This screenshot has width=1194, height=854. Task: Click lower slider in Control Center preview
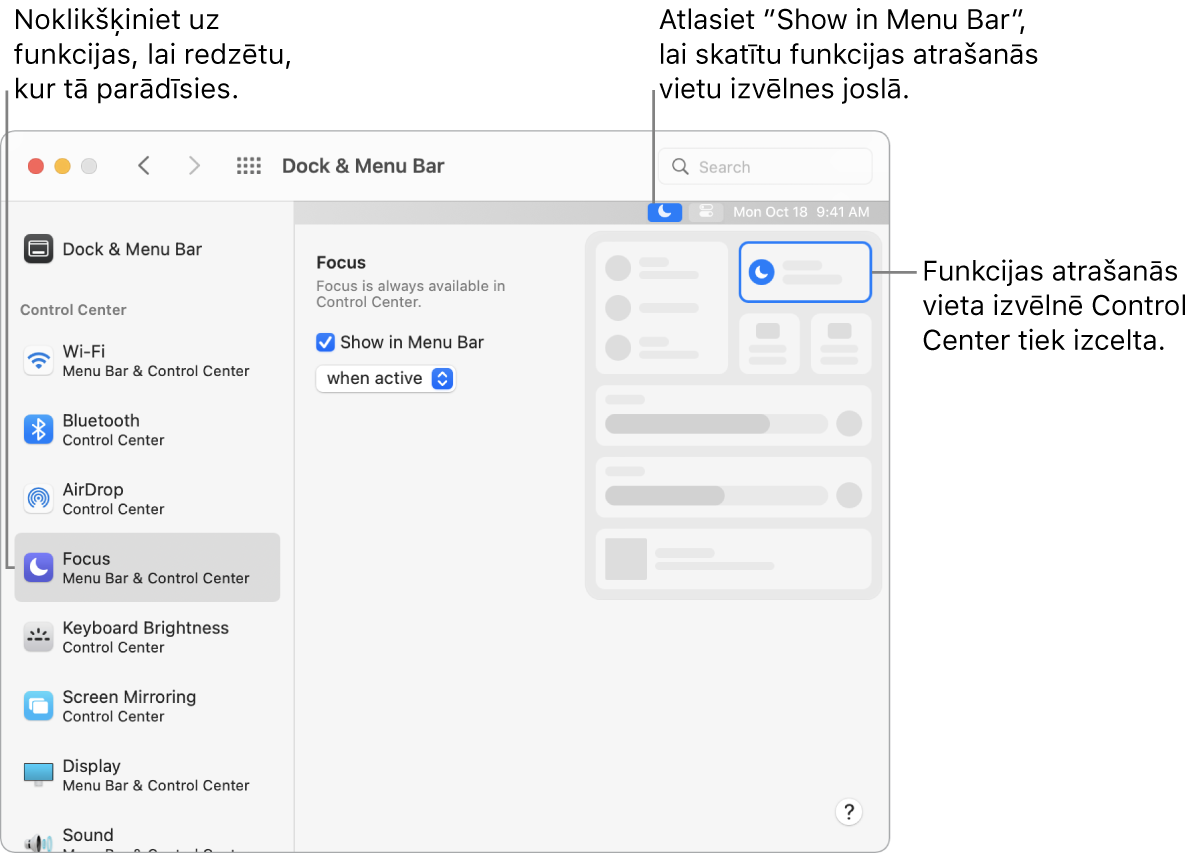pos(716,496)
